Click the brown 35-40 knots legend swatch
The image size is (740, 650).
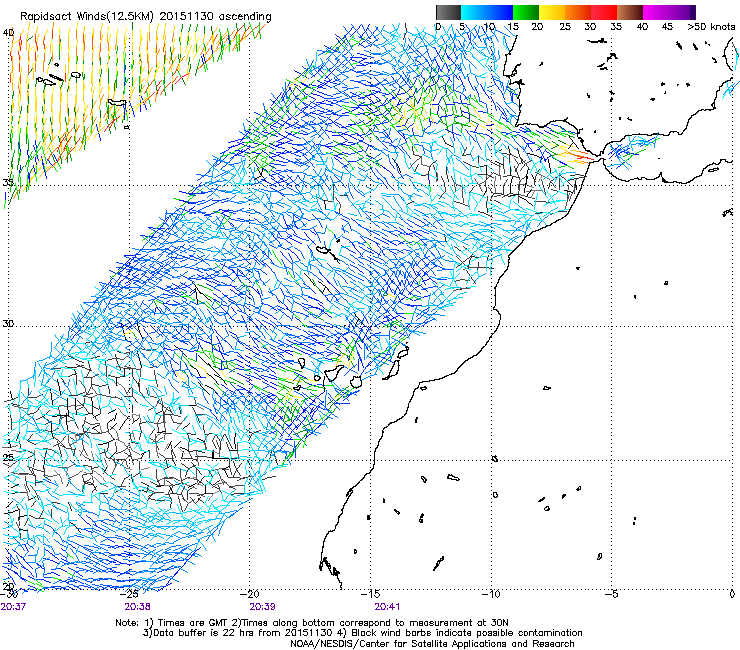[629, 12]
